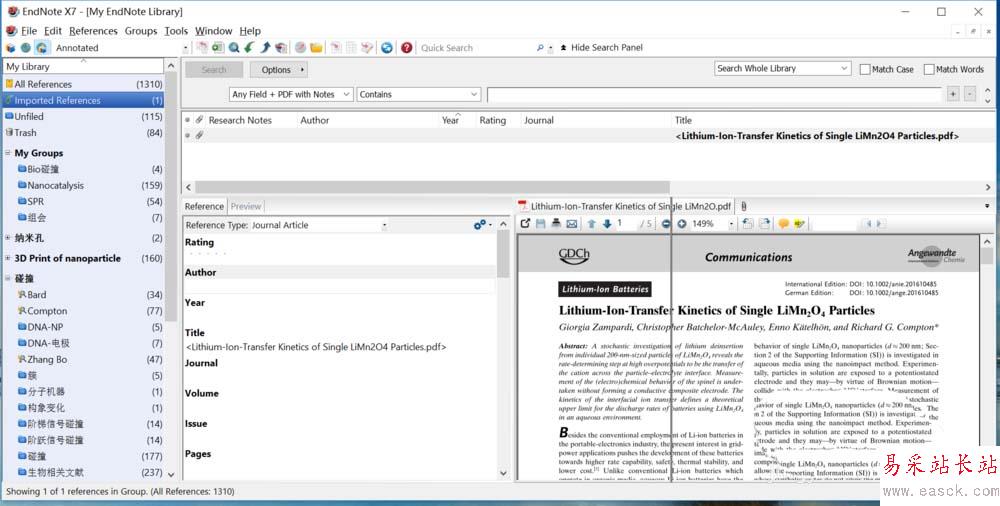Viewport: 1000px width, 506px height.
Task: Select the Unfiled group
Action: click(84, 117)
